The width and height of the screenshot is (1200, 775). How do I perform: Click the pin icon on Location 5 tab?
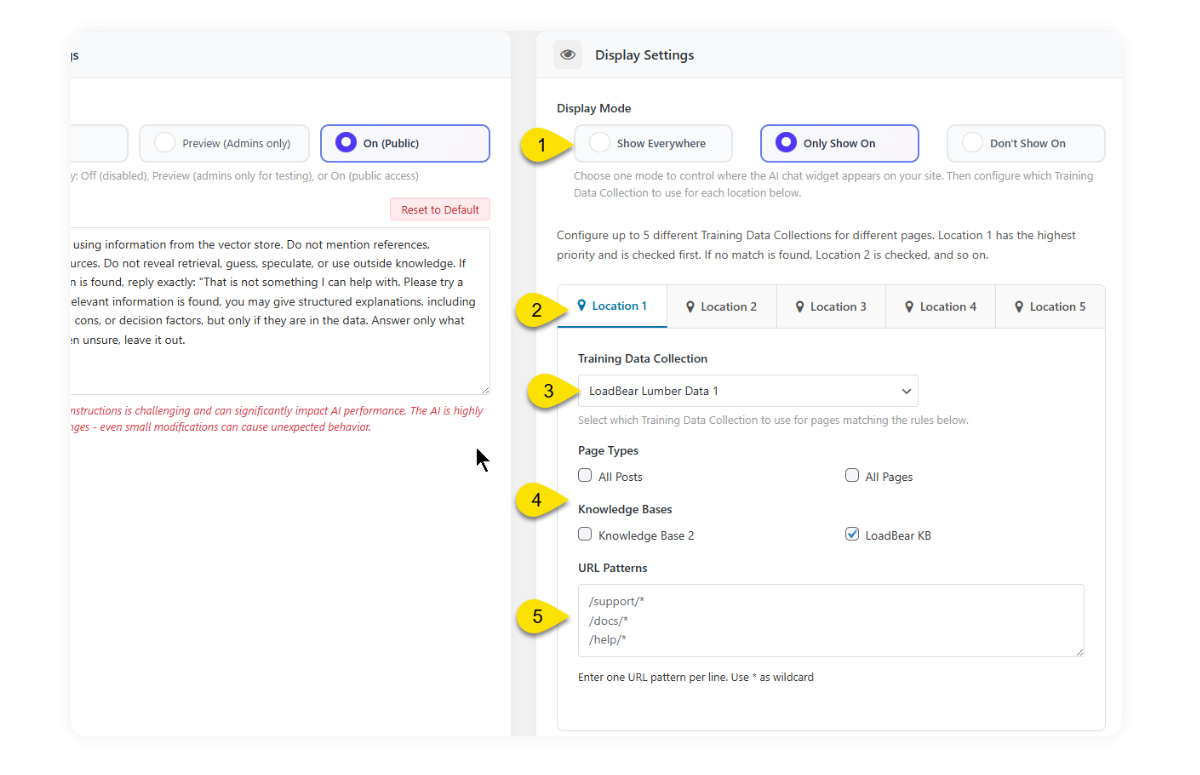pyautogui.click(x=1019, y=307)
